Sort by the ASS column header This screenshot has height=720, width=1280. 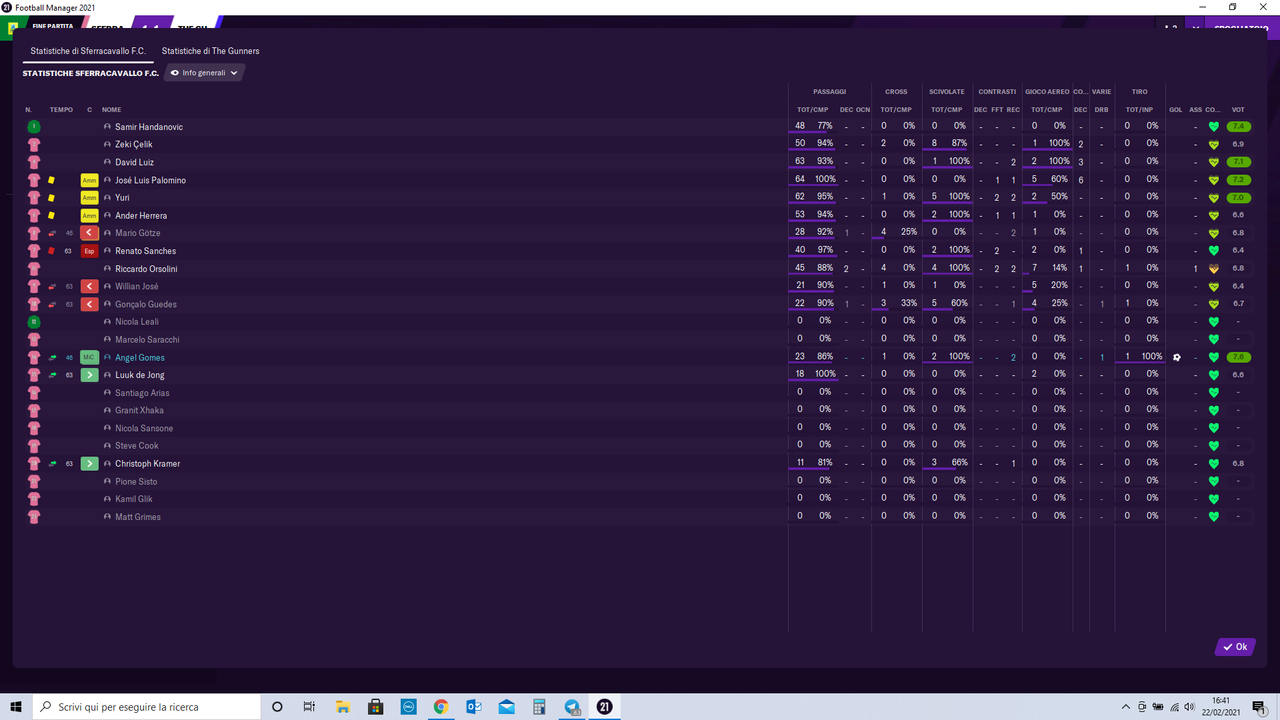pos(1195,110)
